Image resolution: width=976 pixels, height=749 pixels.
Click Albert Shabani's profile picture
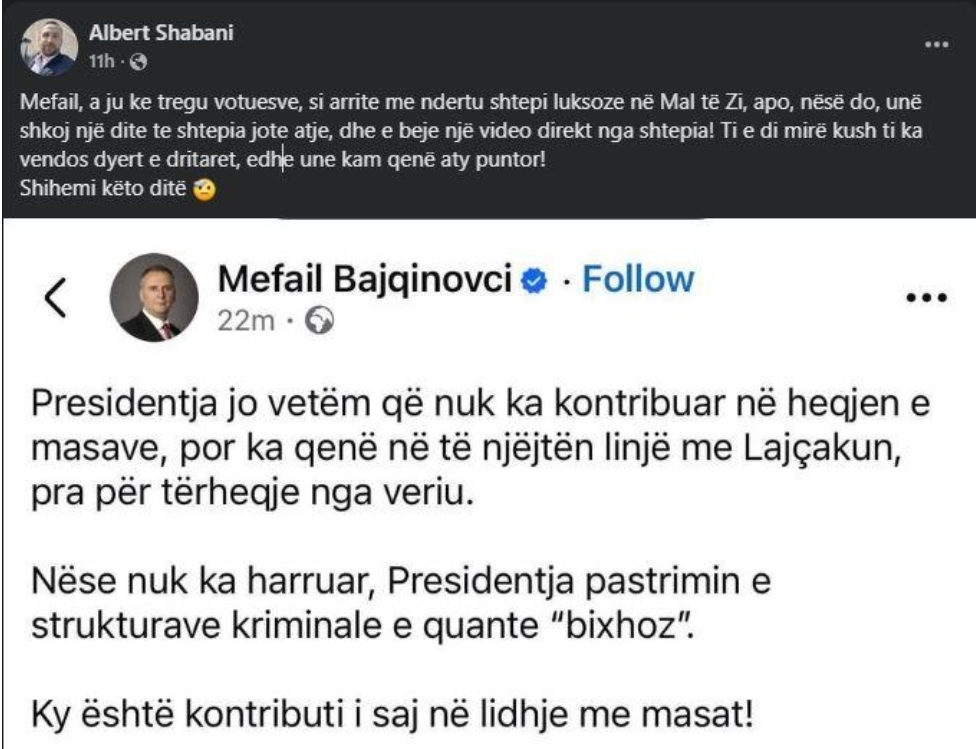click(48, 47)
